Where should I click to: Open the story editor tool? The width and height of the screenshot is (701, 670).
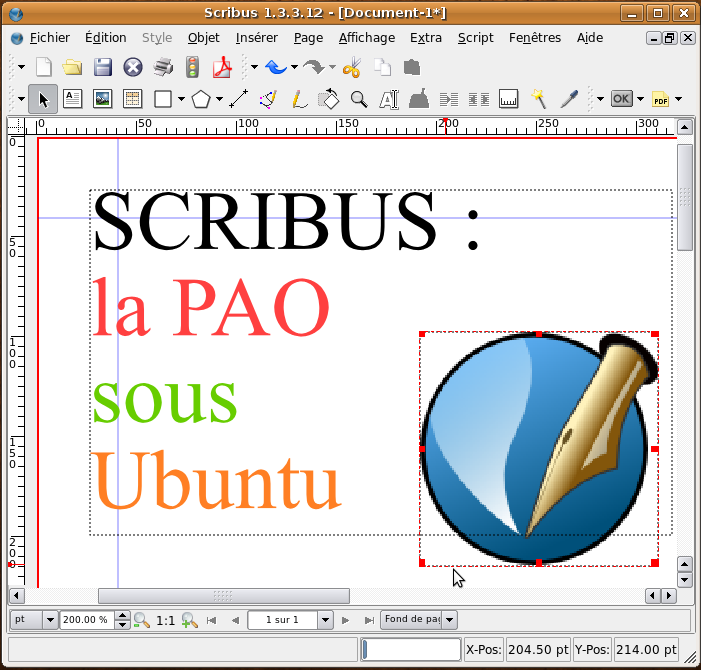(x=419, y=99)
